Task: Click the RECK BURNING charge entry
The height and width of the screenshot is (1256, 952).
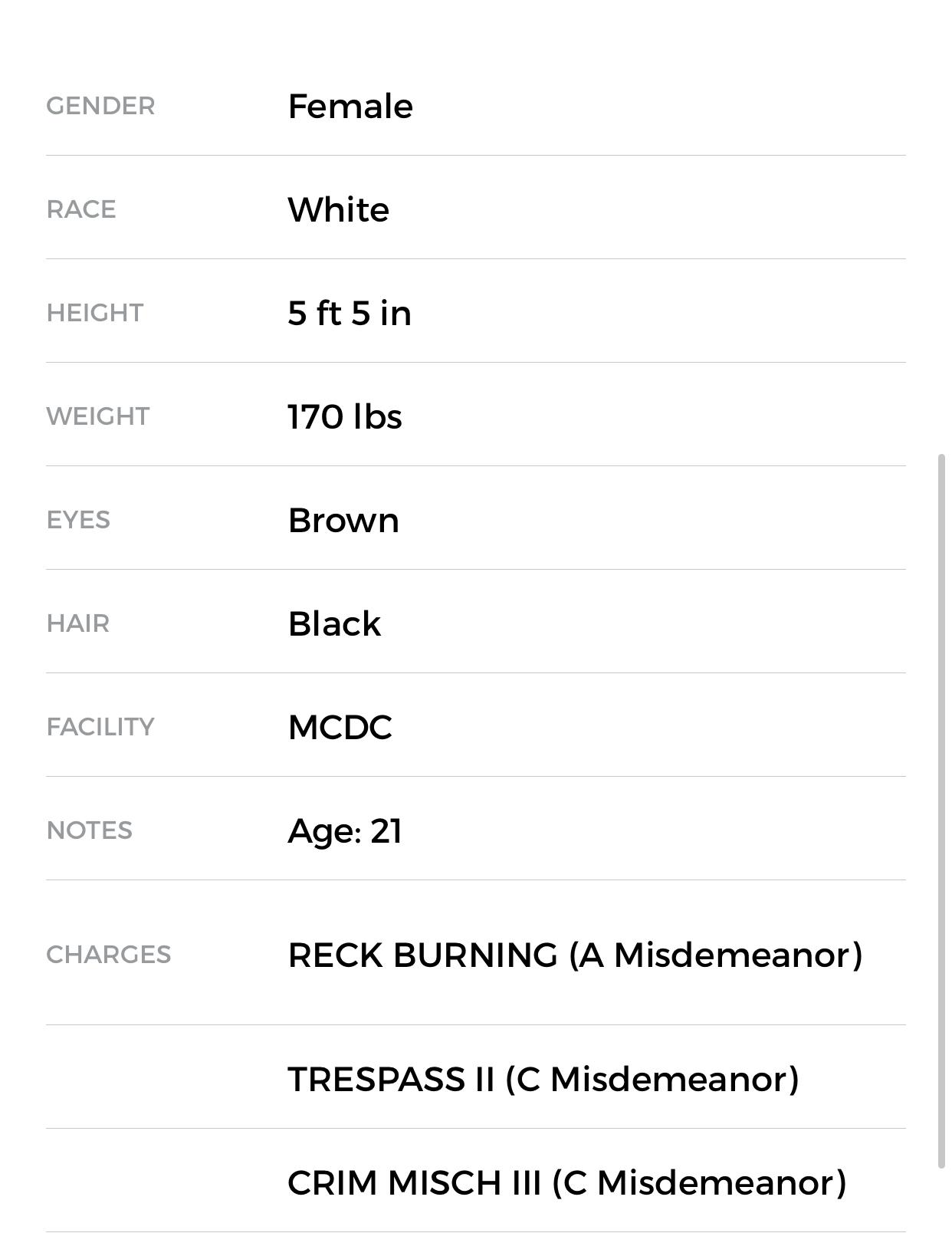Action: 575,955
